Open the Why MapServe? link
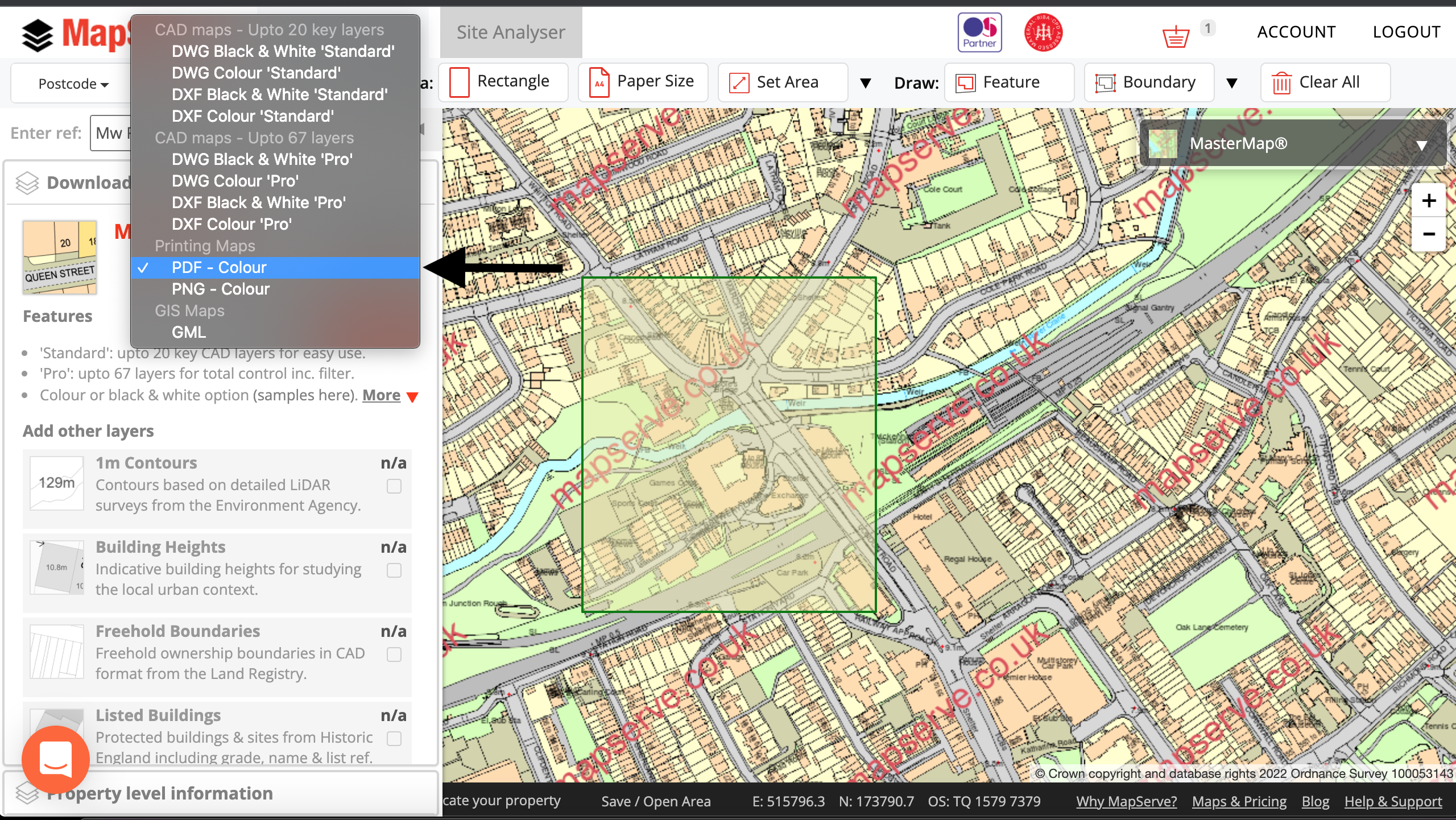This screenshot has width=1456, height=820. (1126, 801)
